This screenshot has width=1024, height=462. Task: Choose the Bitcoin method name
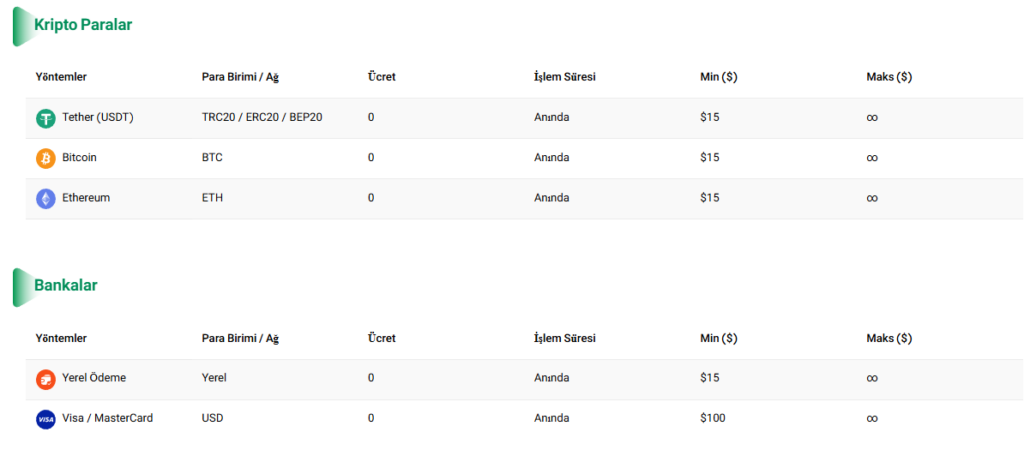(79, 158)
